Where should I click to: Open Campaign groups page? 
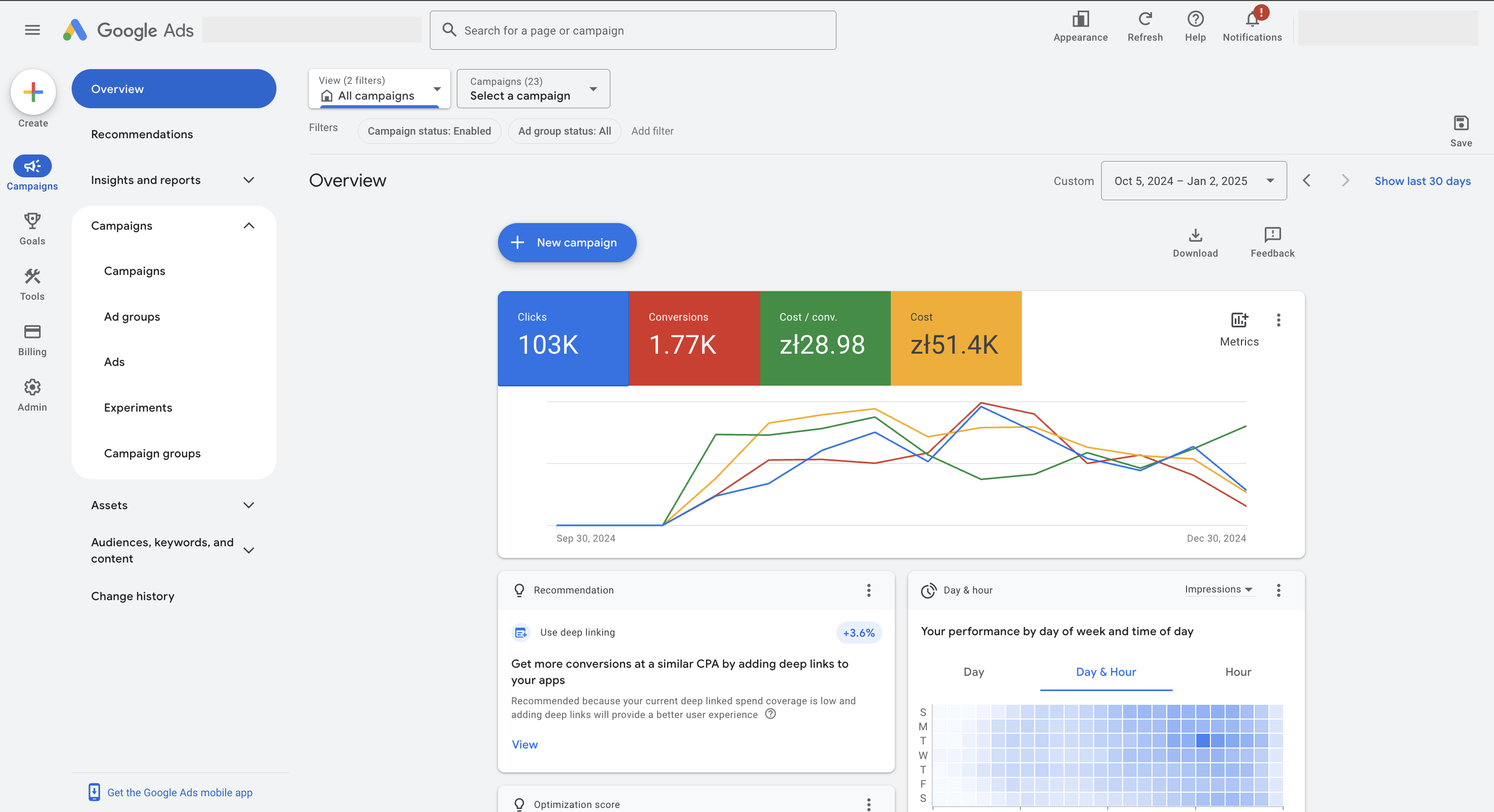point(152,454)
